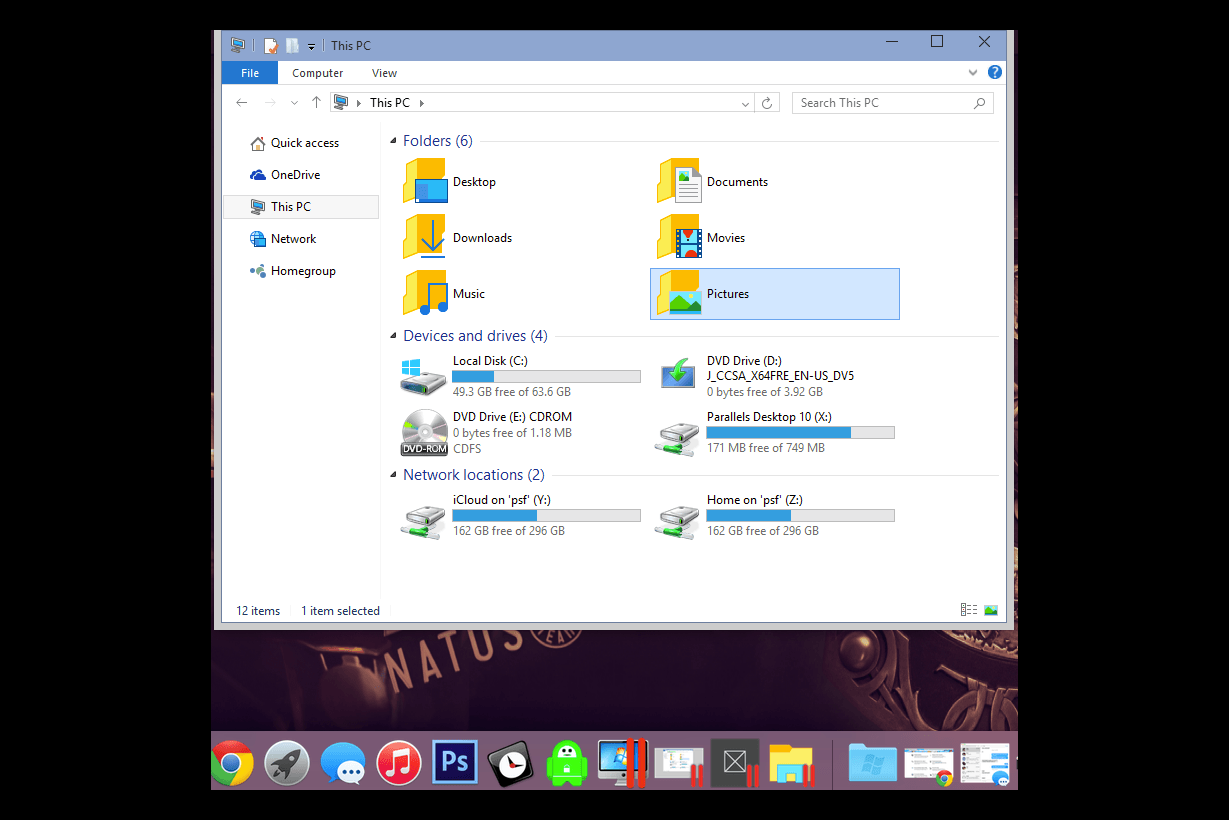
Task: Select iCloud on 'psf' (Y:) drive
Action: tap(520, 515)
